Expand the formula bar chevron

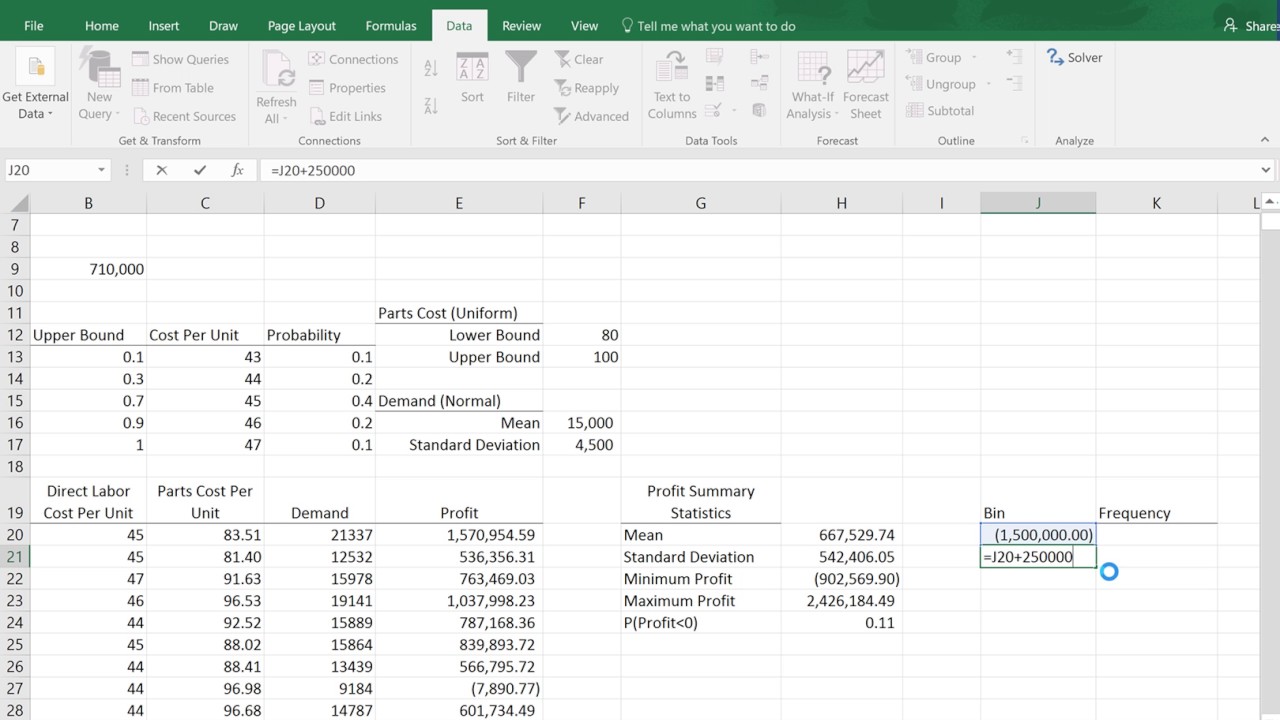pos(1266,170)
